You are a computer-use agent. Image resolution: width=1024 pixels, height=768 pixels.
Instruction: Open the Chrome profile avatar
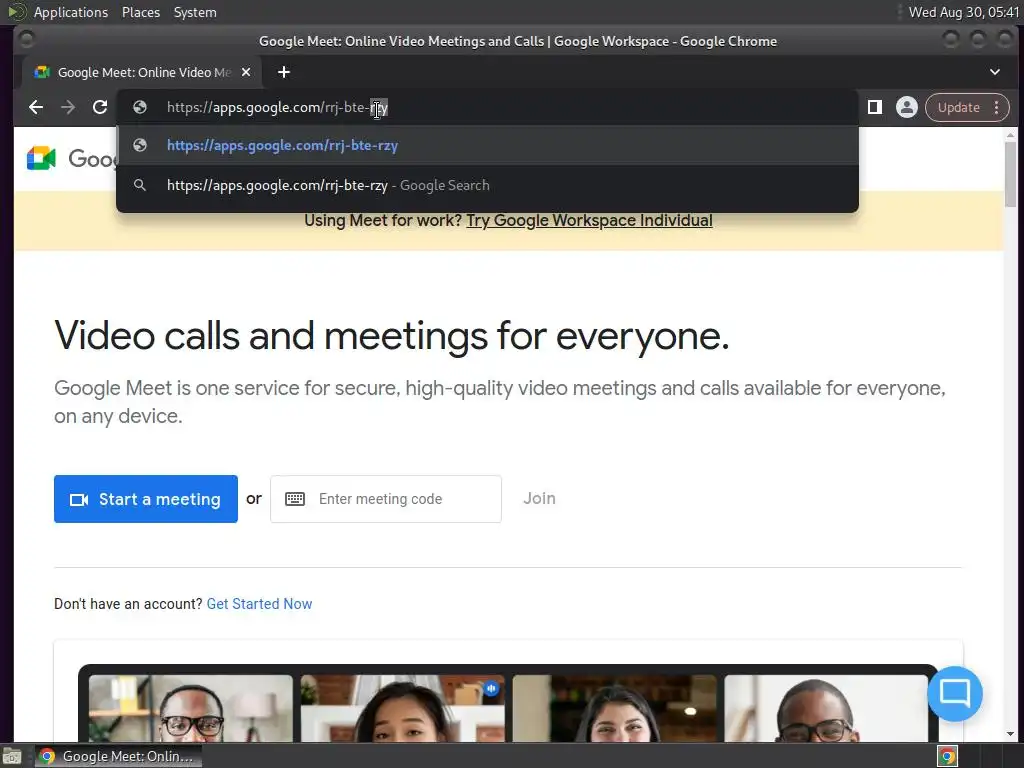click(x=906, y=107)
